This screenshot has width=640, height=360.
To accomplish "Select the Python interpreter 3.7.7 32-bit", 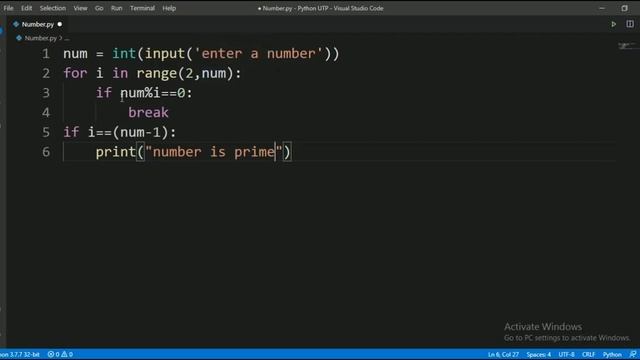I will tap(20, 354).
